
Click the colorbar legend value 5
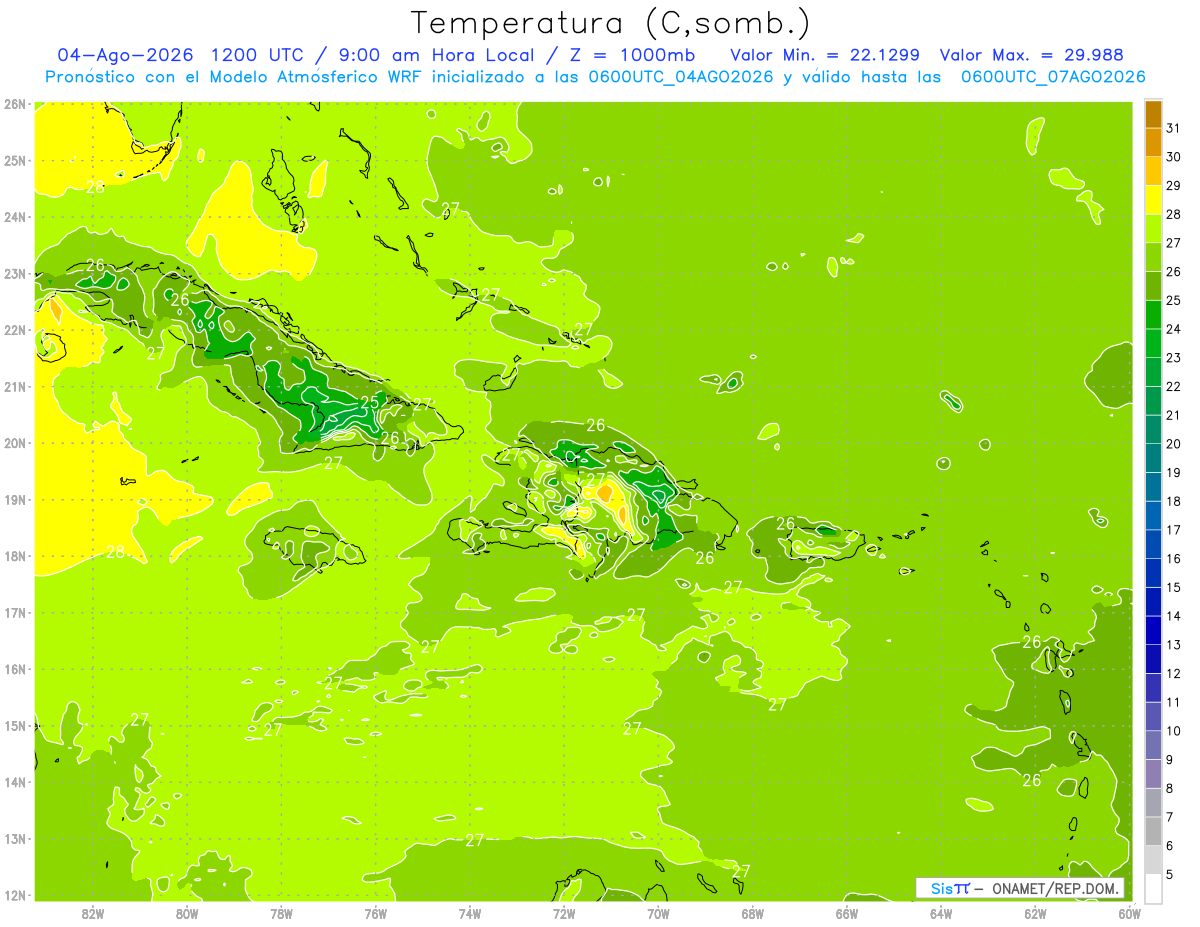[1171, 874]
